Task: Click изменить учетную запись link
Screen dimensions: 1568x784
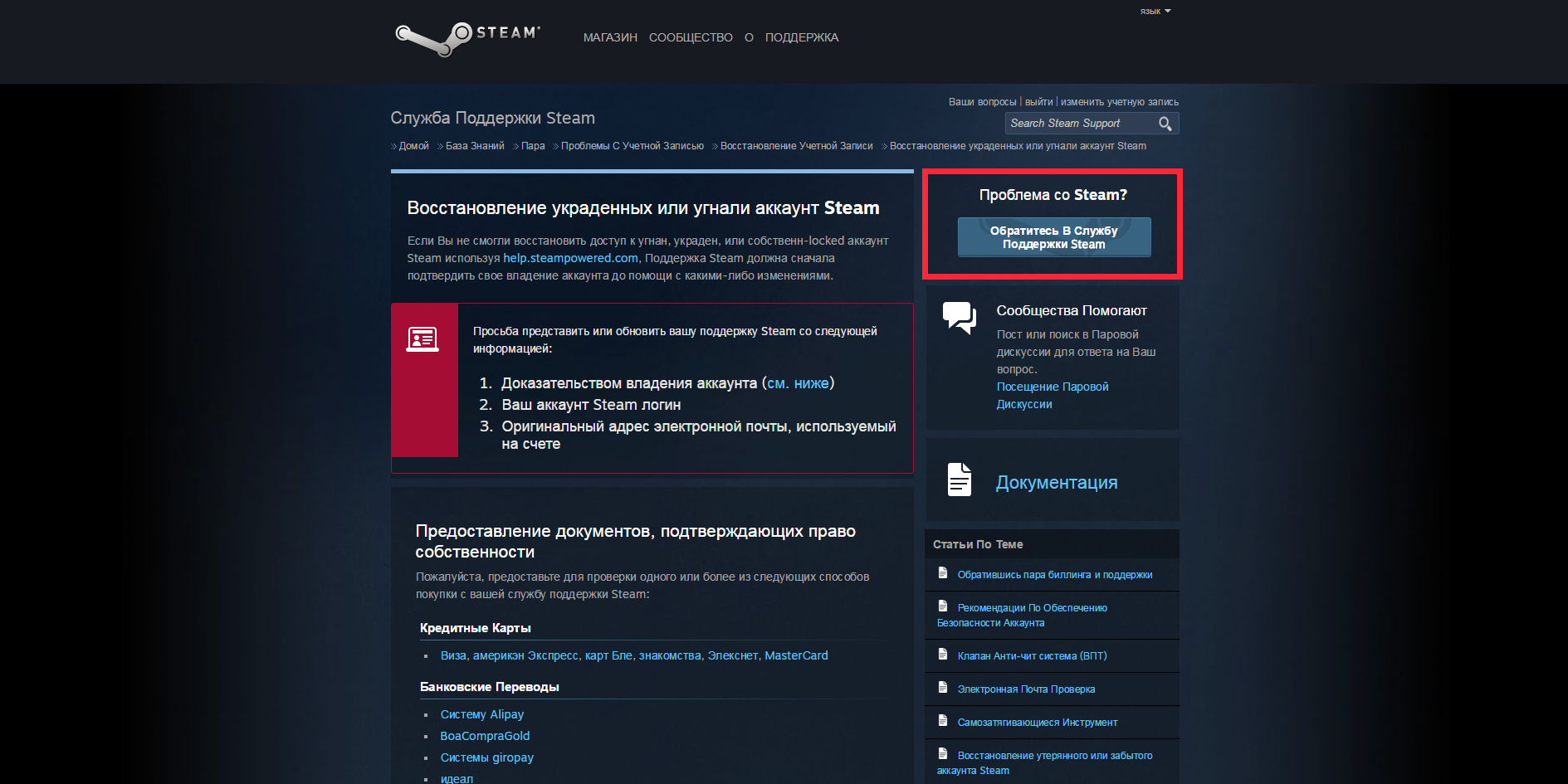Action: click(1120, 102)
